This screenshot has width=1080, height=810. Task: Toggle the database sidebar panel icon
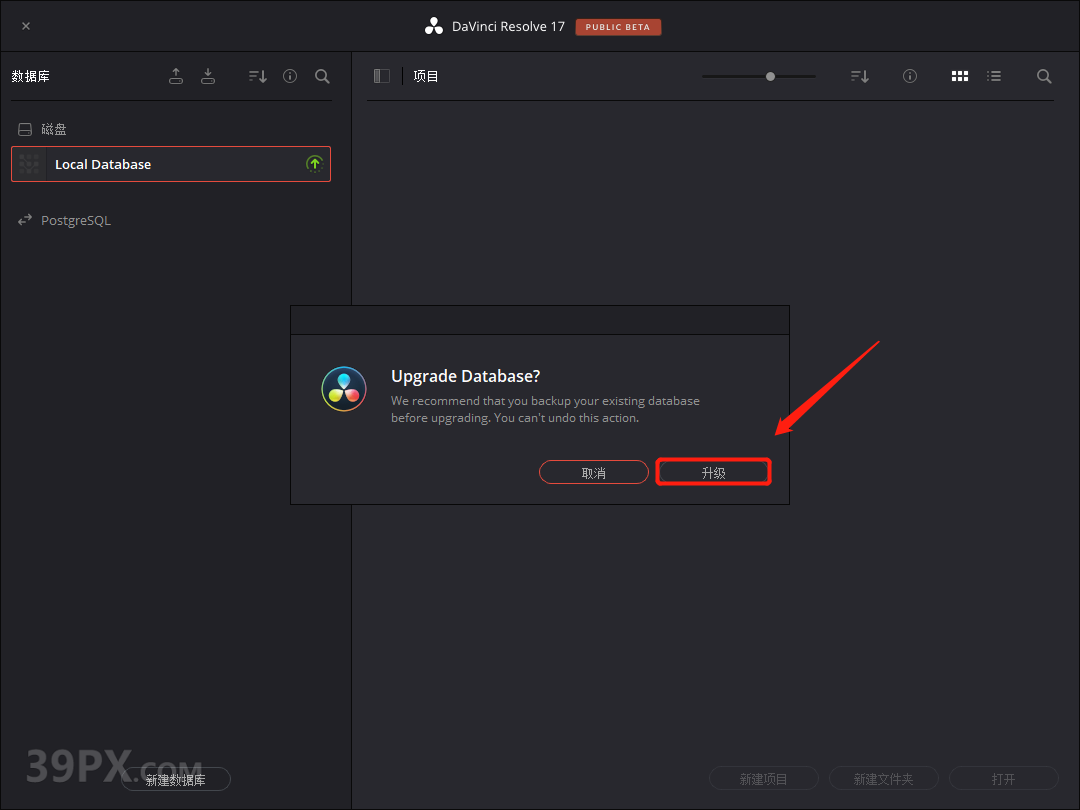click(x=382, y=76)
